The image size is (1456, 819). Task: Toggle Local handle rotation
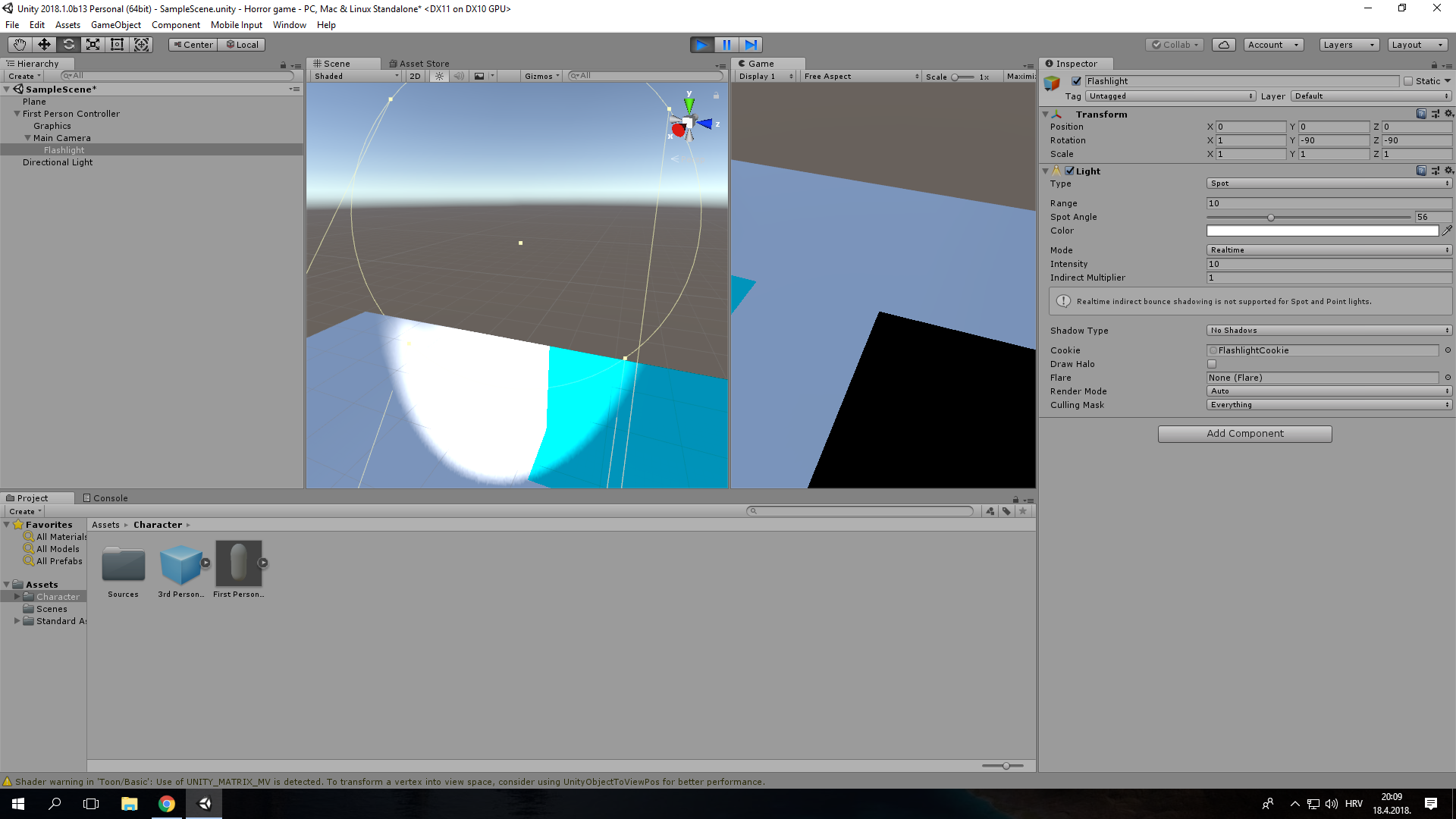click(243, 45)
